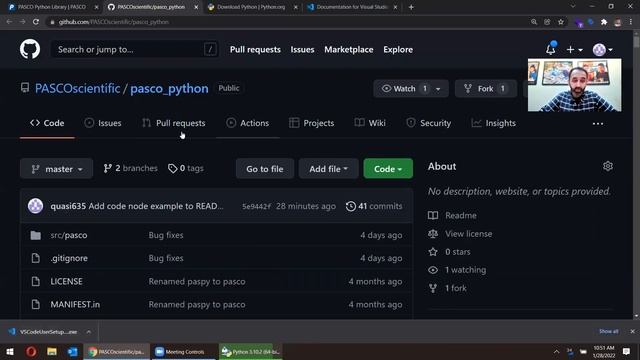Open Issues in top navigation
640x360 pixels.
(302, 49)
